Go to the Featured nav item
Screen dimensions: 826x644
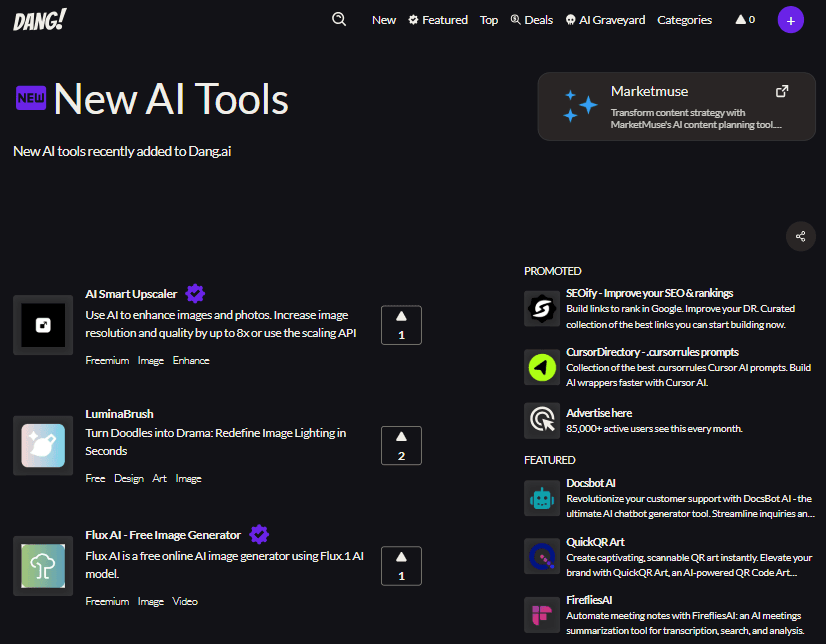(438, 20)
